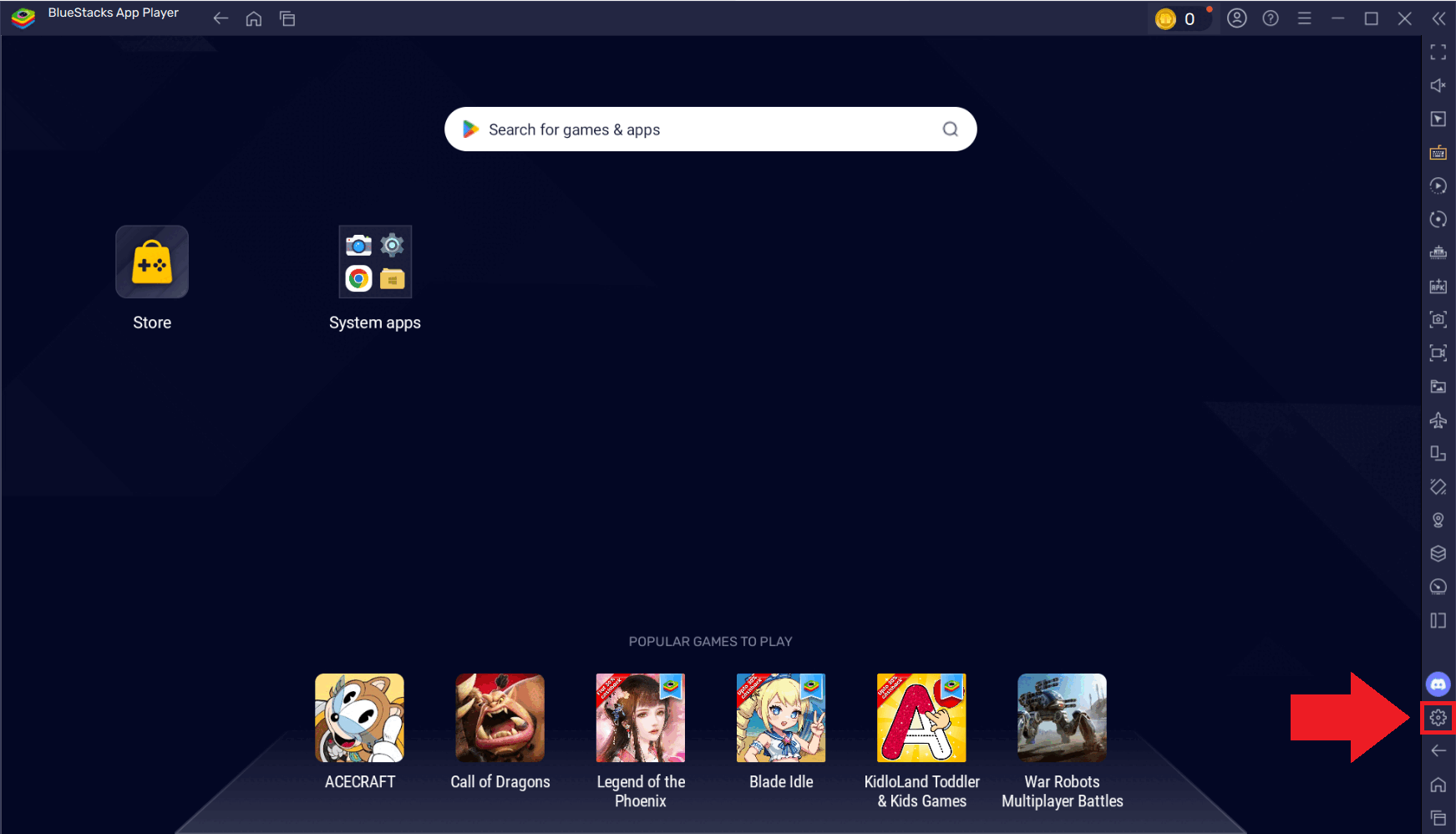The height and width of the screenshot is (834, 1456).
Task: Go home using the title bar icon
Action: [254, 18]
